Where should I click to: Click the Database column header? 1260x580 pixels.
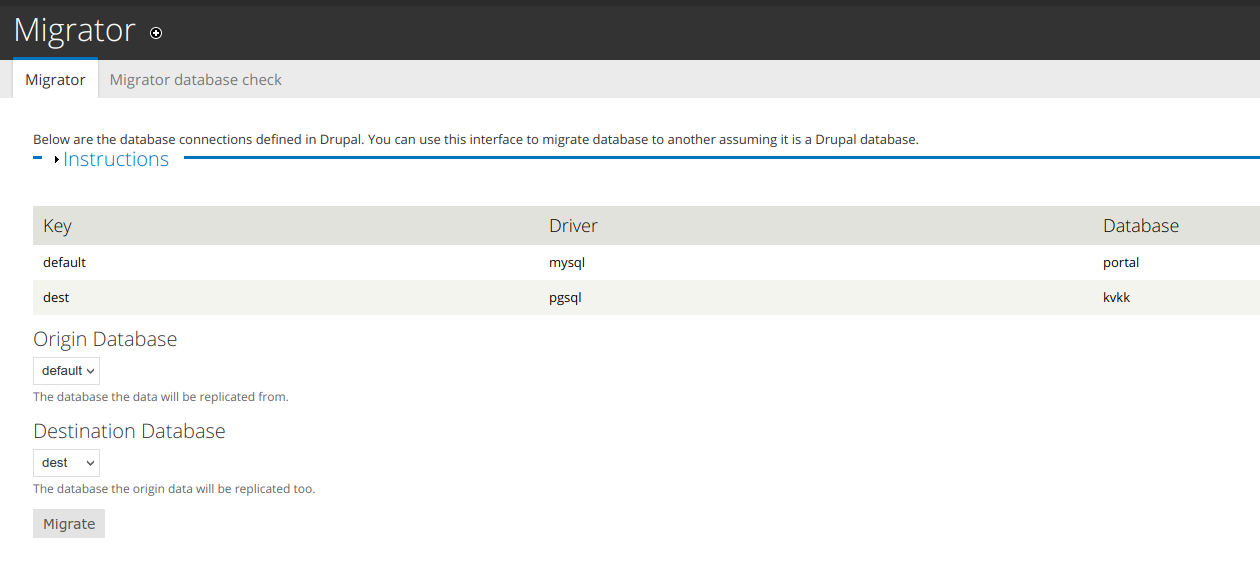coord(1140,226)
